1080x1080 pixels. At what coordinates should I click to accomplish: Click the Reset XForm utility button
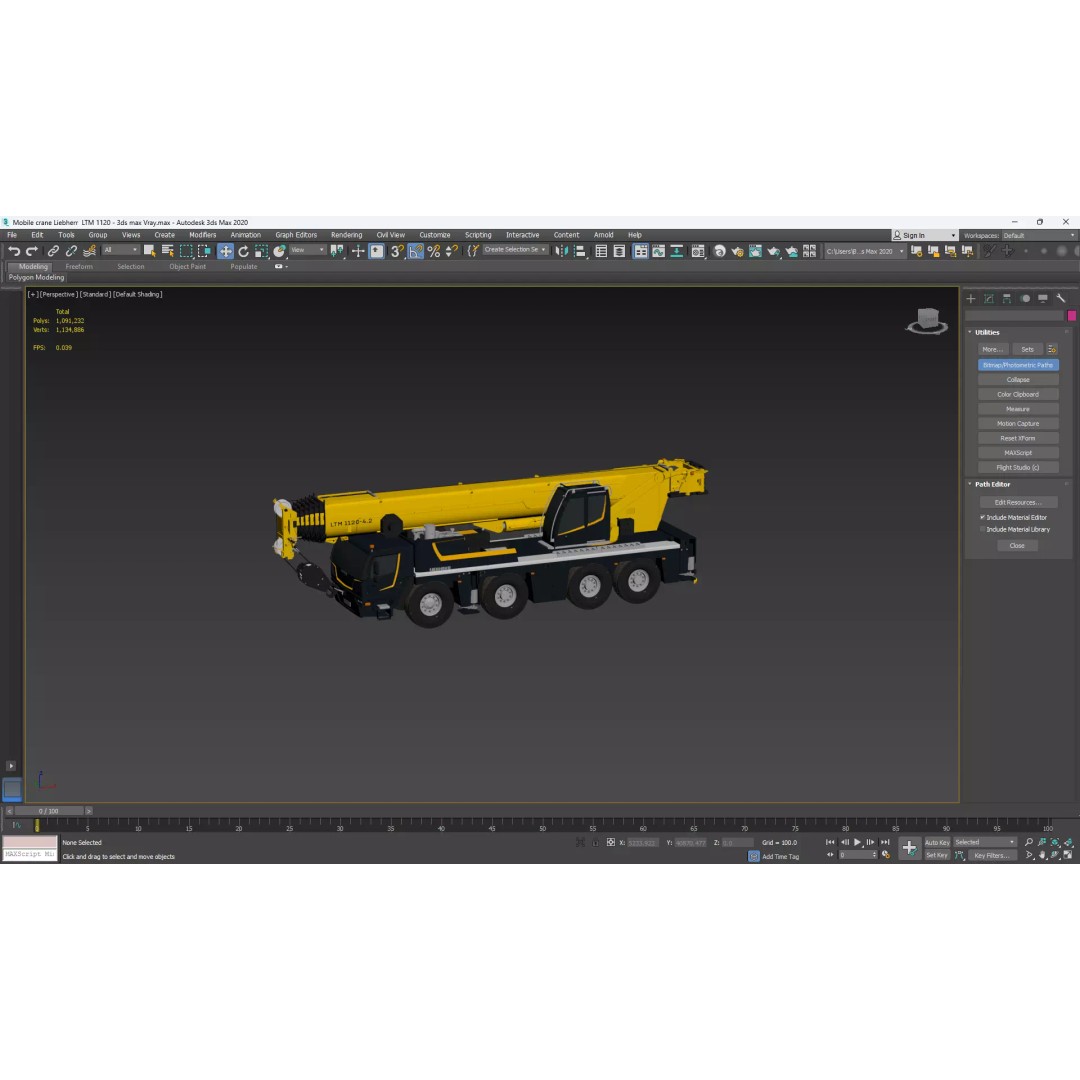point(1017,438)
